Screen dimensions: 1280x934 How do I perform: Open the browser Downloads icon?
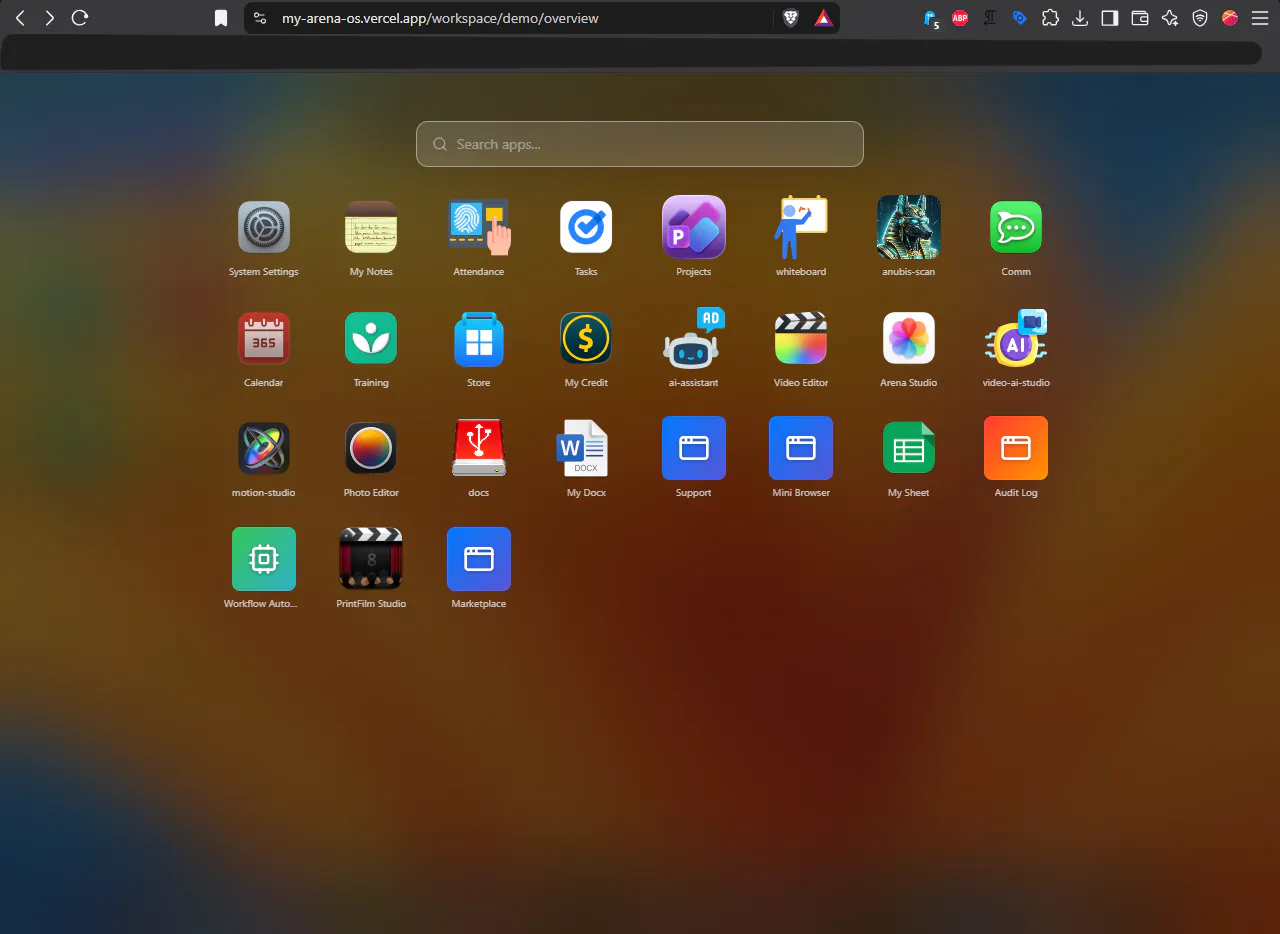click(1080, 18)
